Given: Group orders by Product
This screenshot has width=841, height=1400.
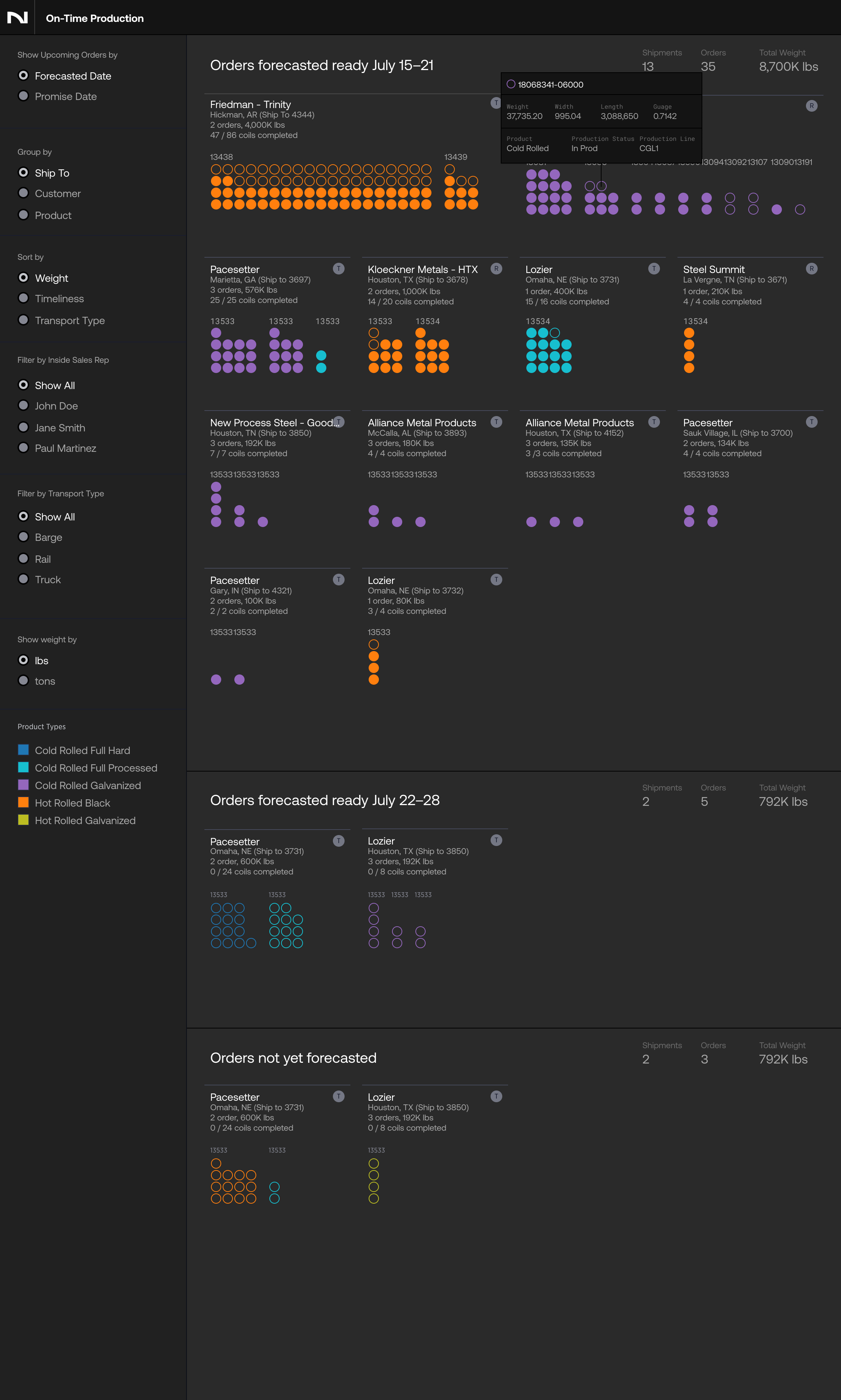Looking at the screenshot, I should (x=23, y=215).
